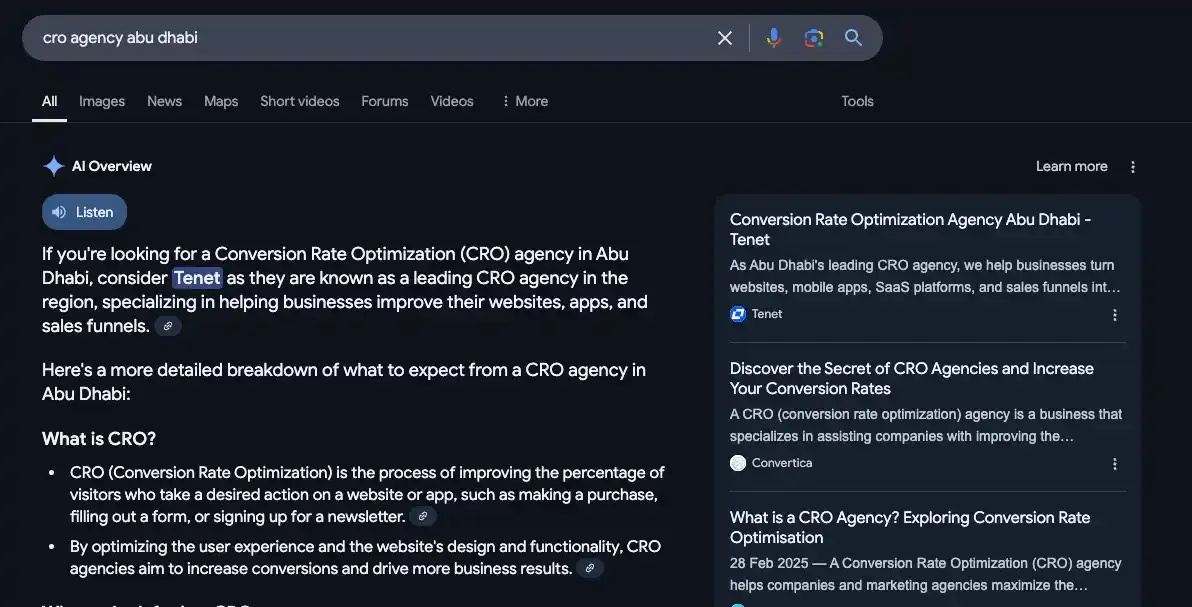Image resolution: width=1192 pixels, height=607 pixels.
Task: Click the citation link icon after 'sales funnels.'
Action: (168, 326)
